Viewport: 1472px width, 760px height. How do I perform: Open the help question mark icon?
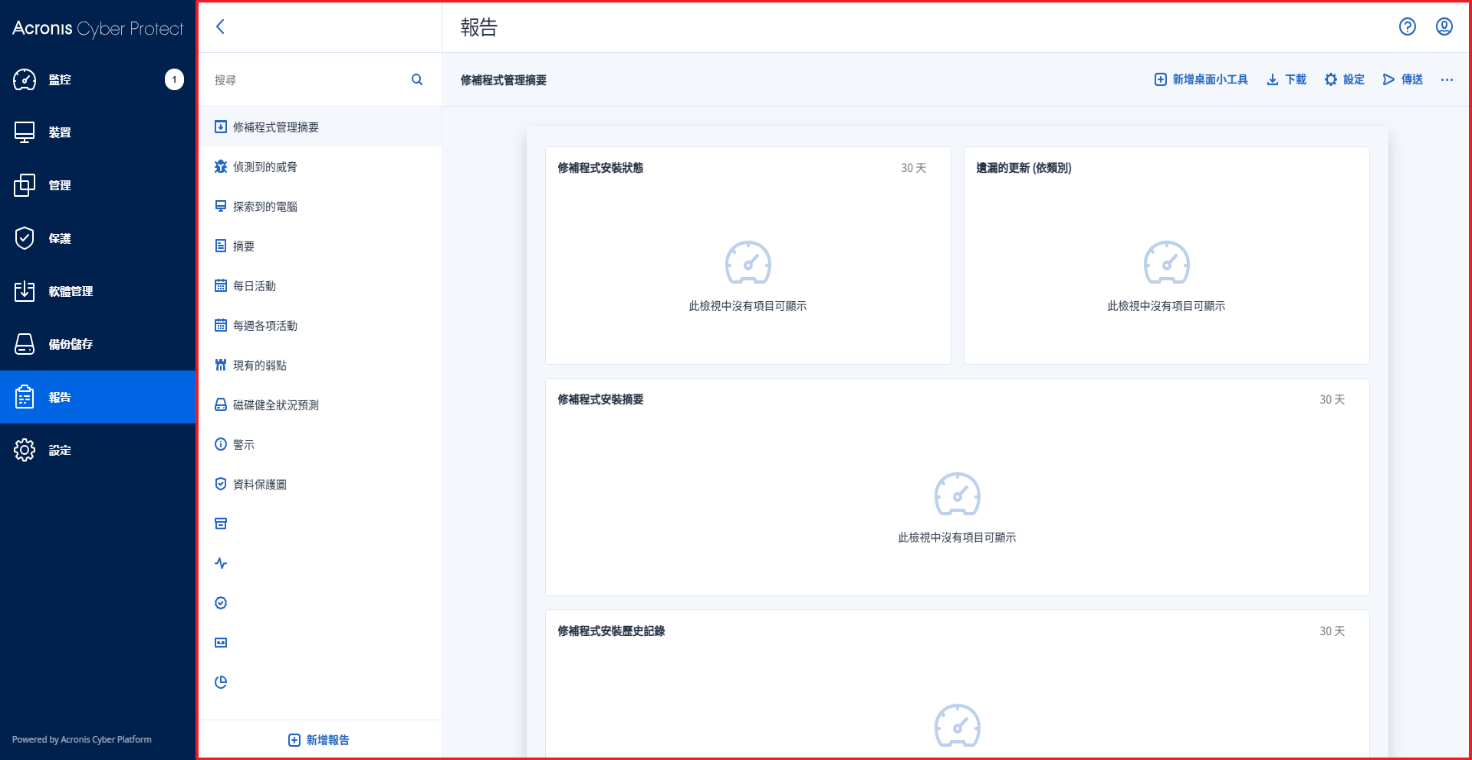[x=1408, y=27]
